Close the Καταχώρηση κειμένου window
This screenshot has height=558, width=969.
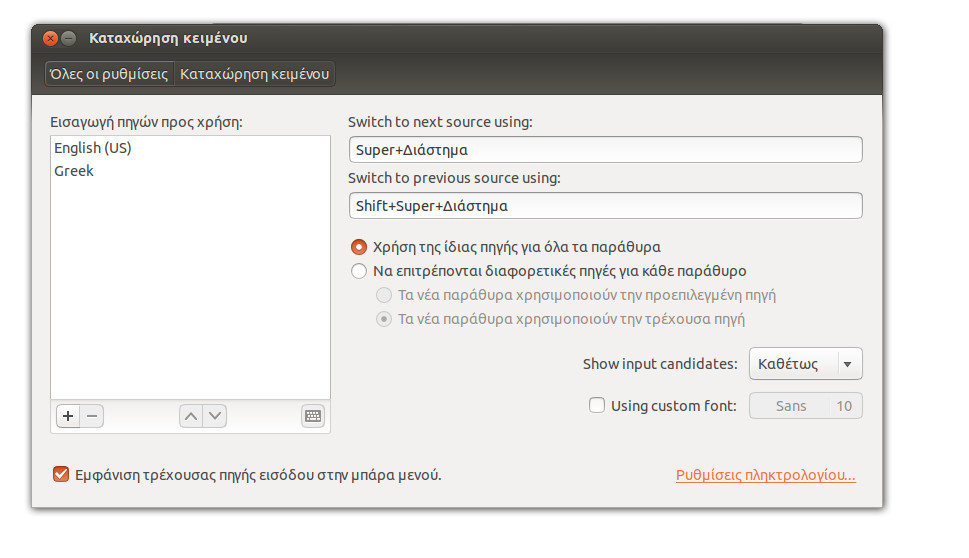[51, 38]
